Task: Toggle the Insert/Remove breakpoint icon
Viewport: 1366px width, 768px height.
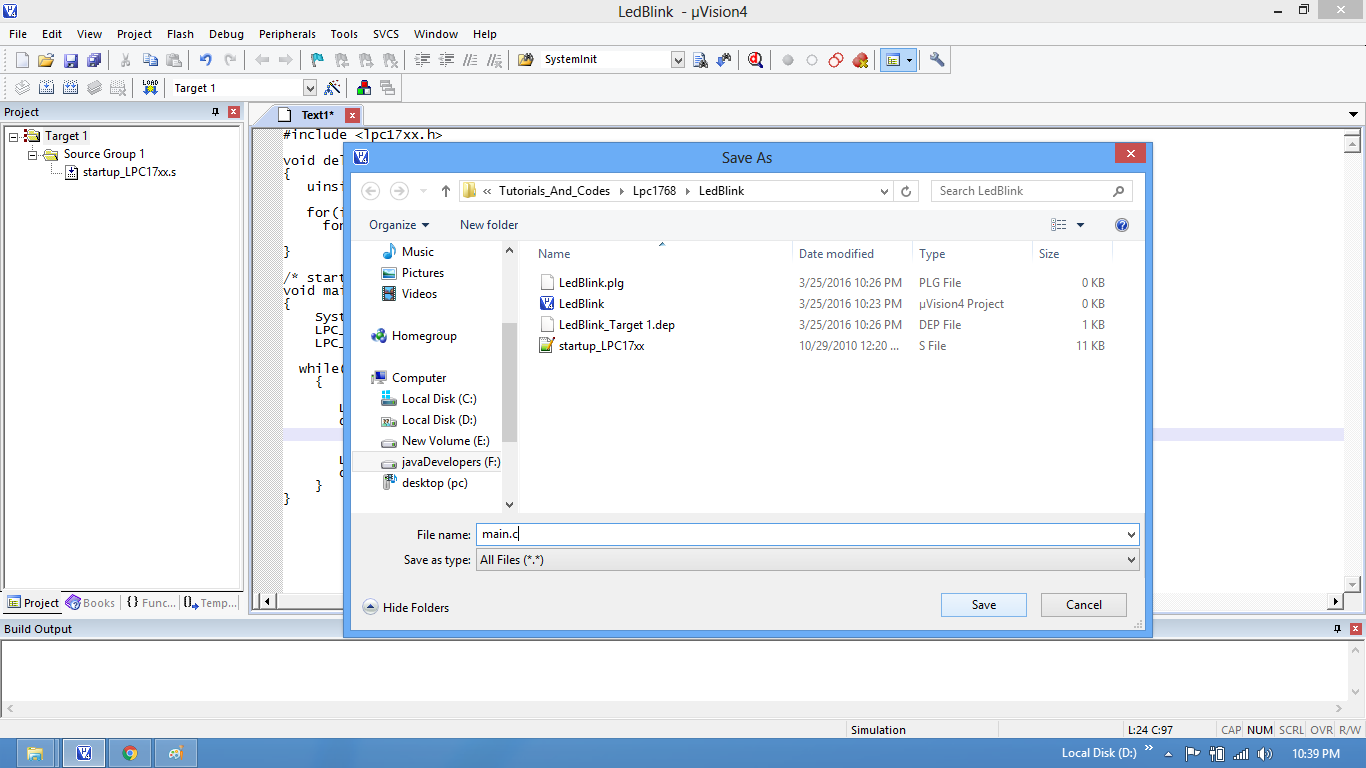Action: 788,60
